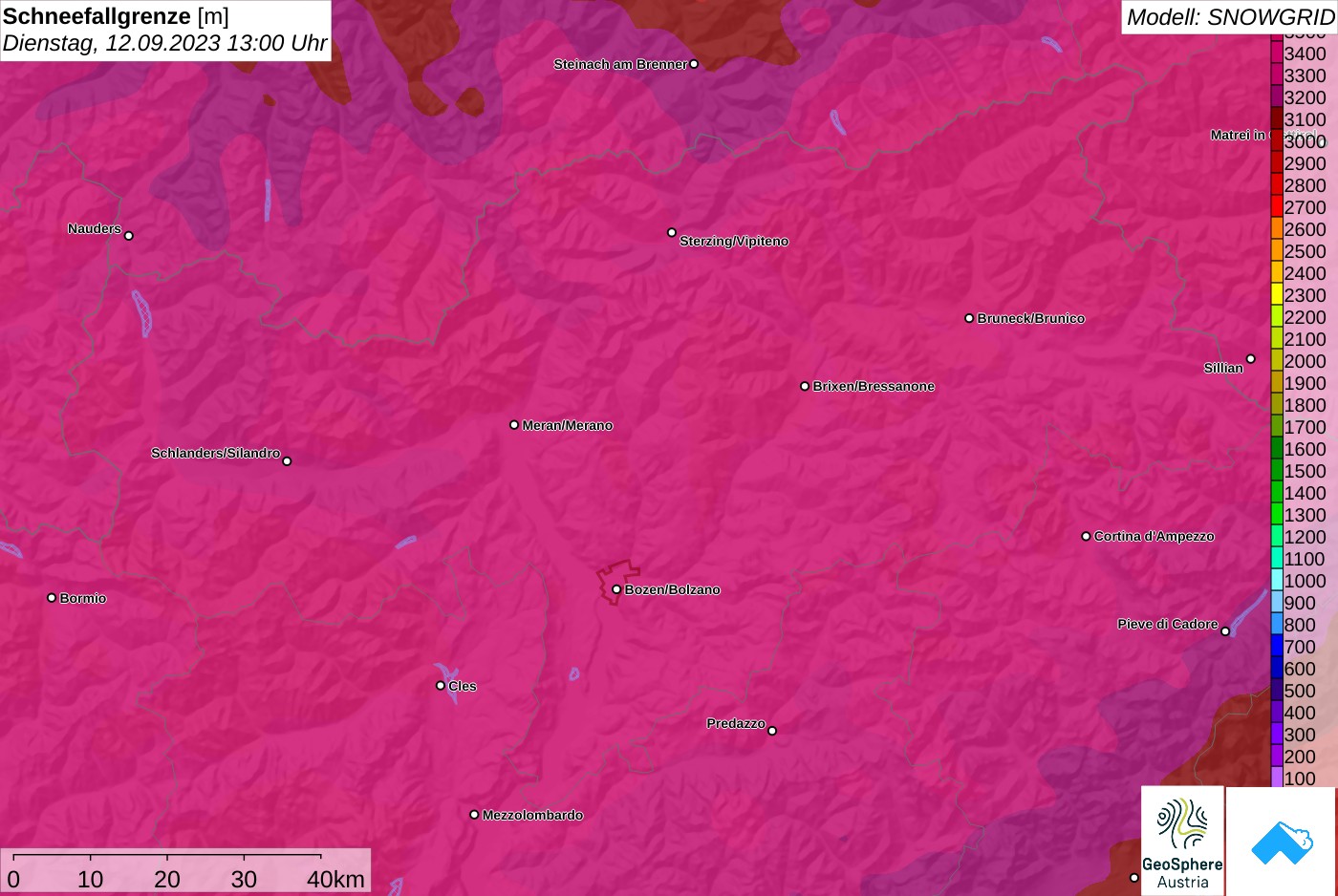Screen dimensions: 1338x896
Task: Select the 2000 m legend color swatch
Action: coord(1277,360)
